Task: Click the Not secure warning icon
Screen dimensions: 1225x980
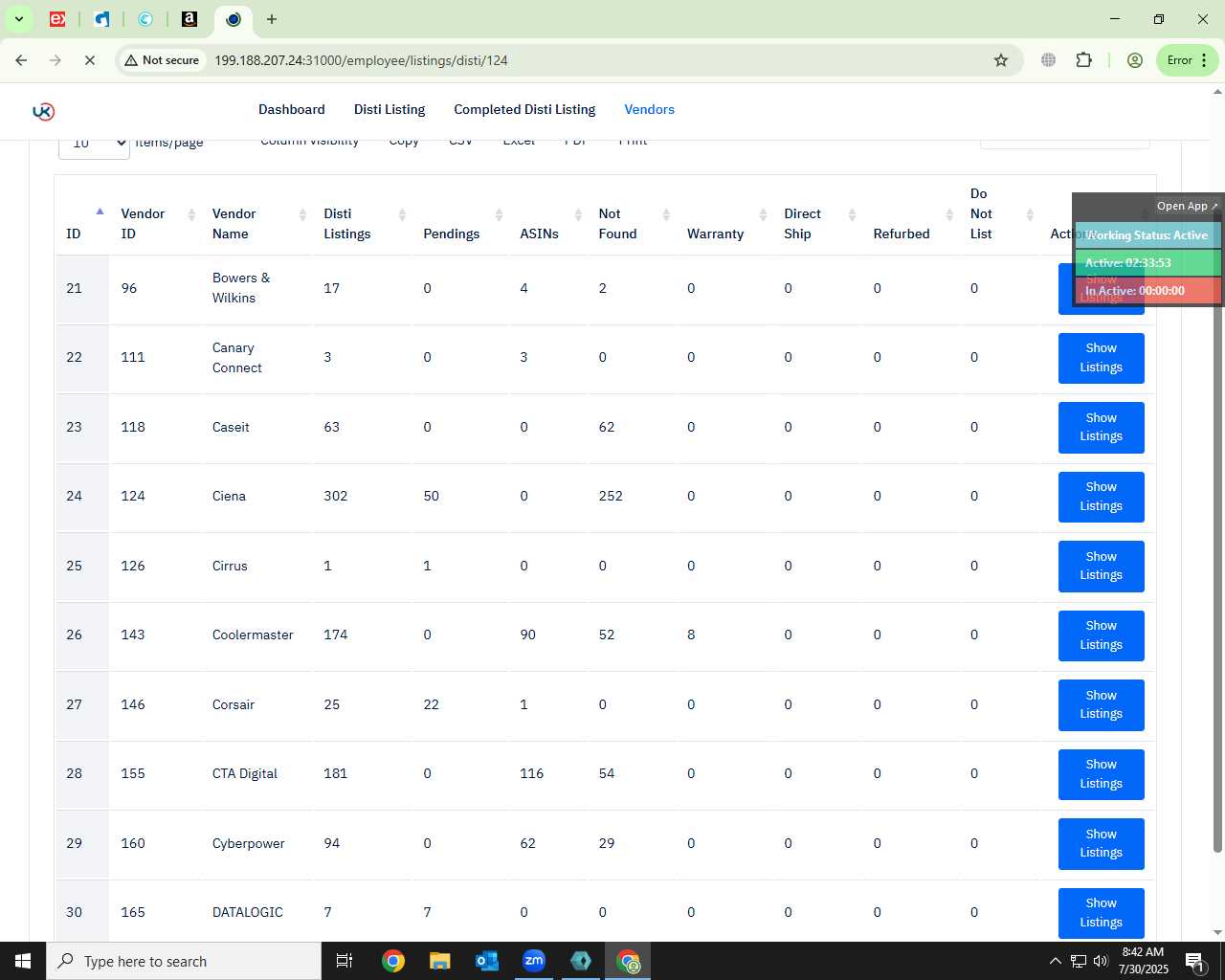Action: pos(131,60)
